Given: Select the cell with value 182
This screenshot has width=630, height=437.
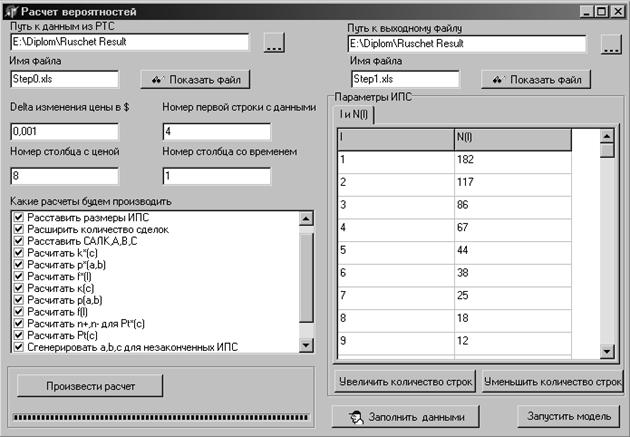Looking at the screenshot, I should [x=513, y=162].
